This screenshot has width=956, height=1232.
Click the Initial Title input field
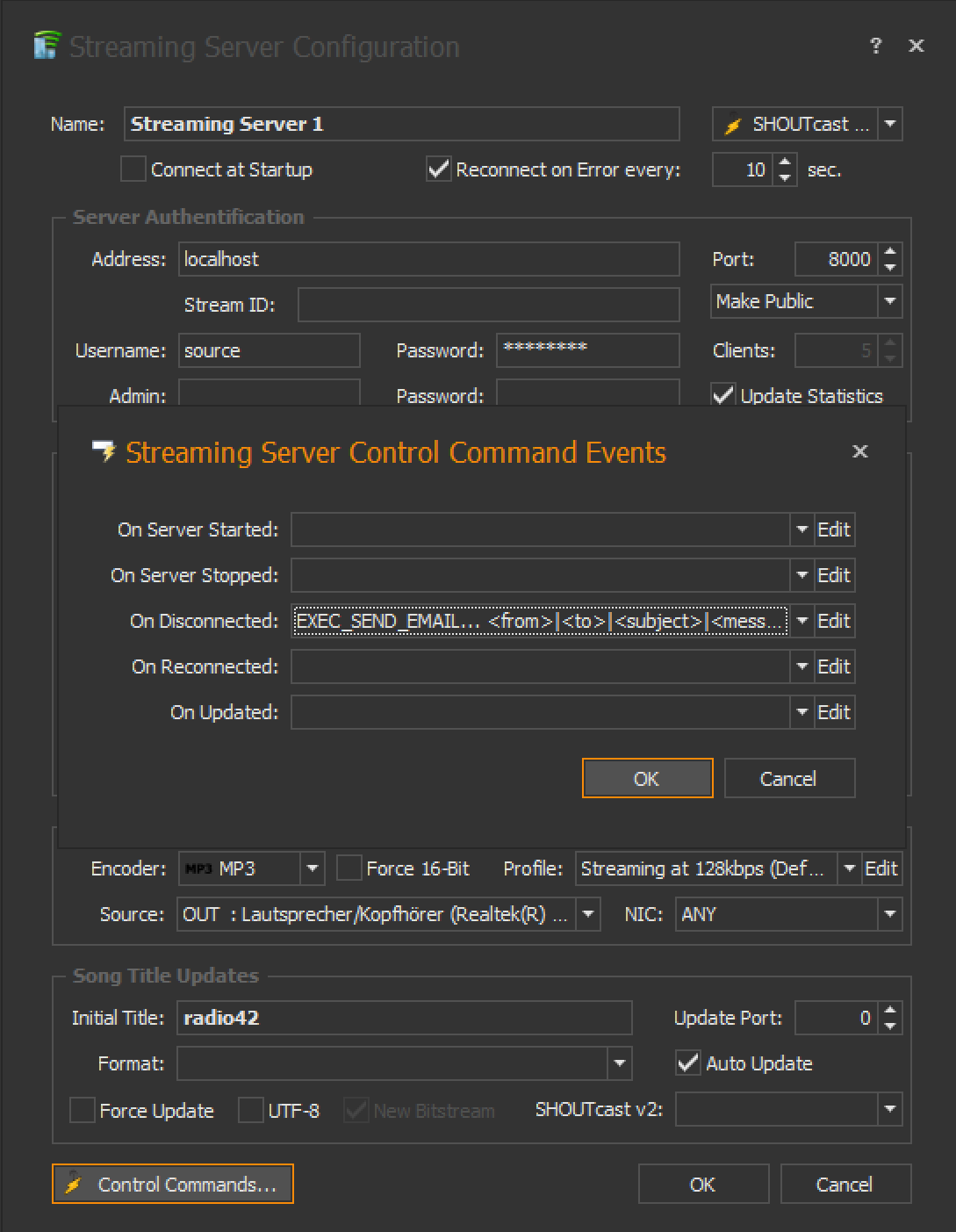pyautogui.click(x=404, y=1018)
